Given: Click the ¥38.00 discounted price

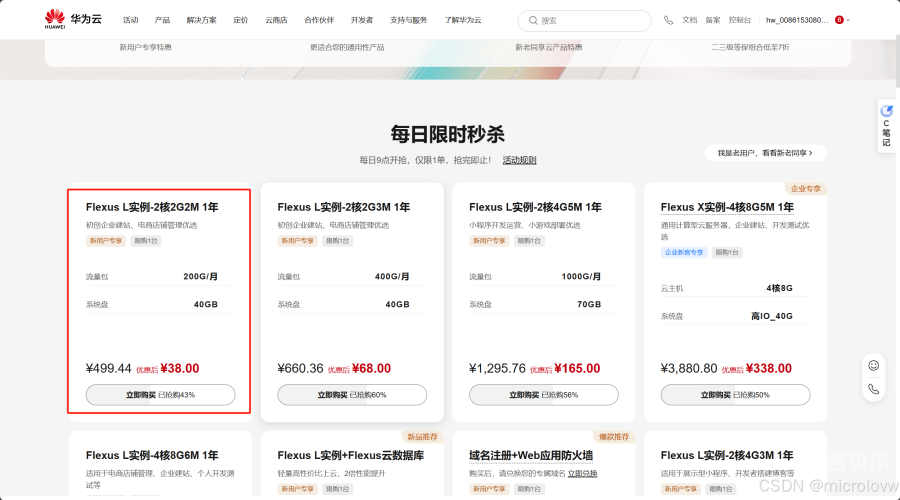Looking at the screenshot, I should 180,369.
